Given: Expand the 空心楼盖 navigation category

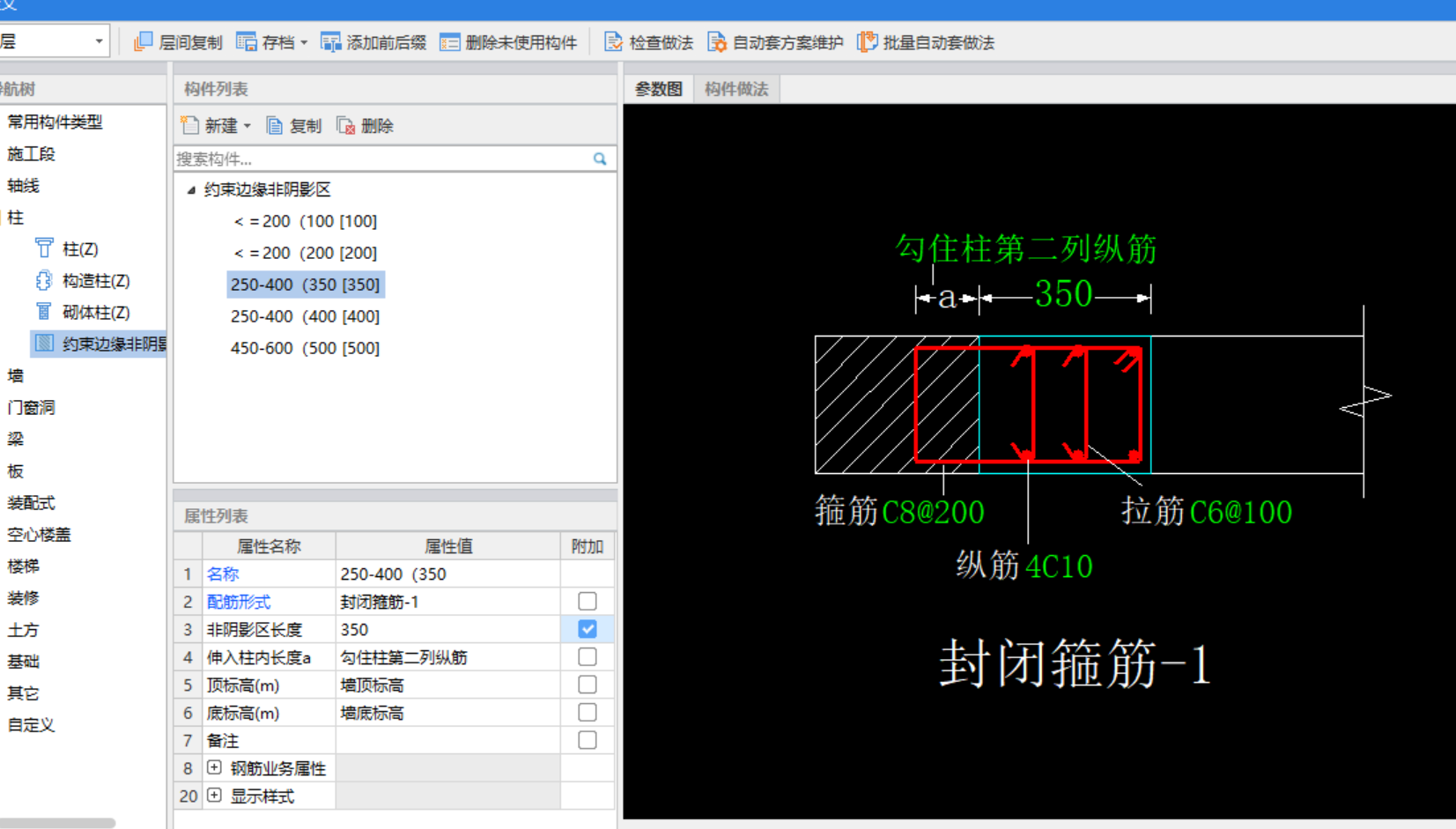Looking at the screenshot, I should tap(40, 534).
